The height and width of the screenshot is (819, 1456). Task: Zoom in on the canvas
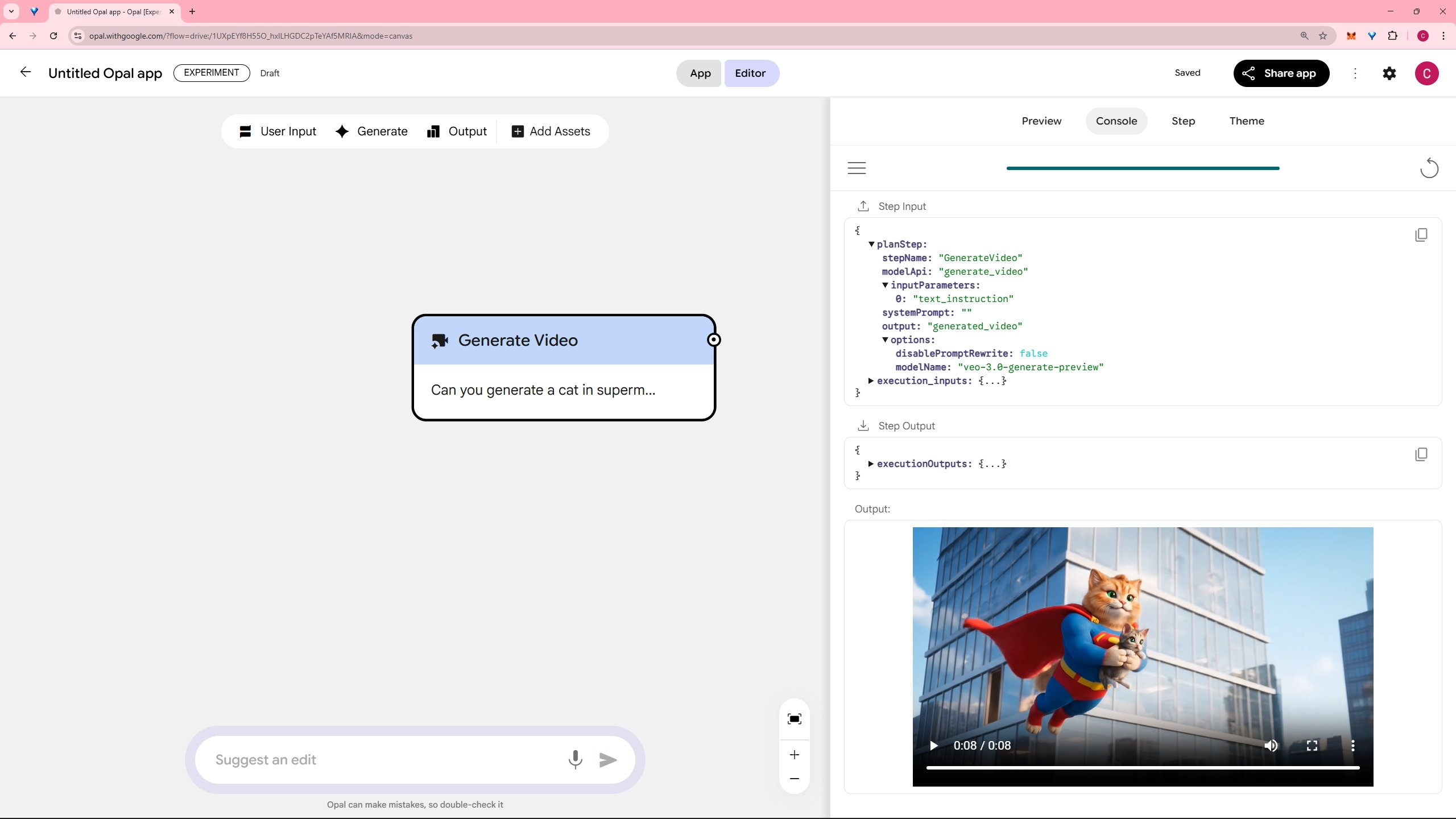pos(795,755)
